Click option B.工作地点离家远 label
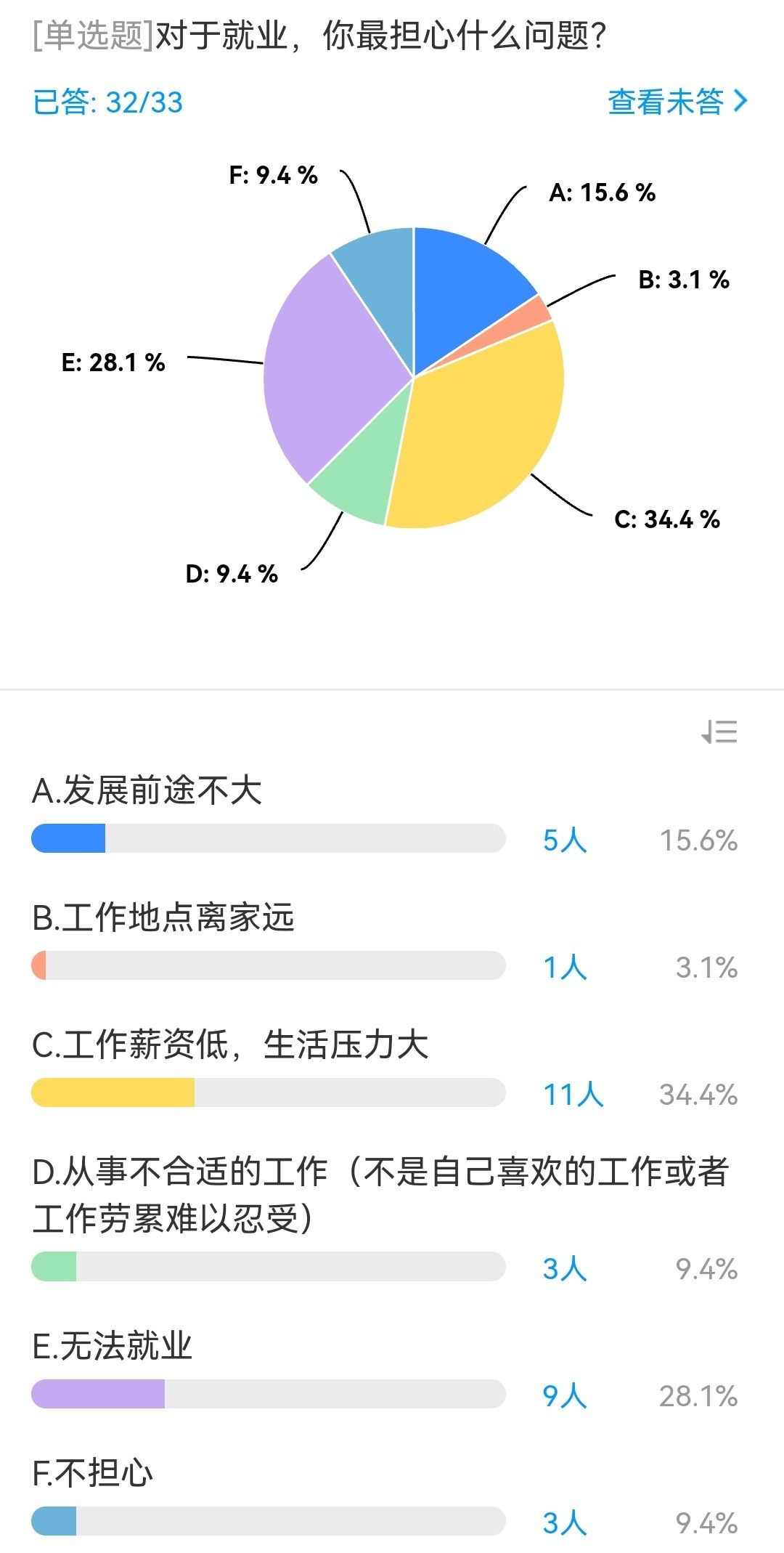This screenshot has width=784, height=1553. coord(163,917)
